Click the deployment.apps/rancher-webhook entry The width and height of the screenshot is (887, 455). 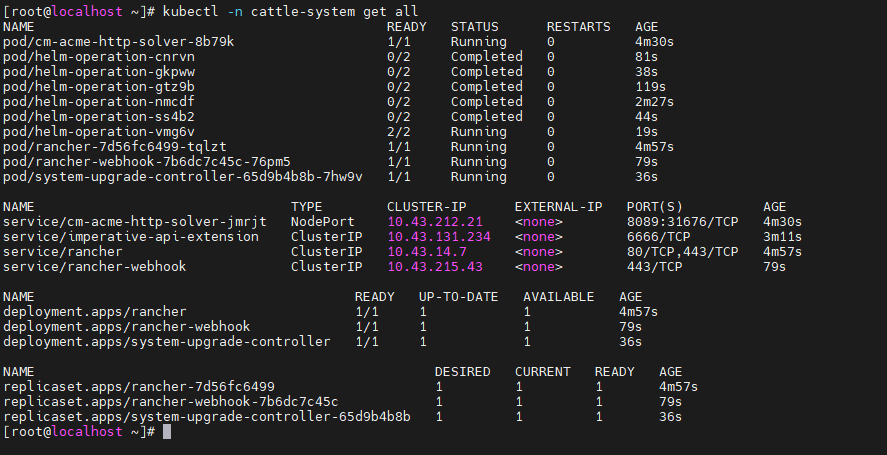[x=126, y=326]
